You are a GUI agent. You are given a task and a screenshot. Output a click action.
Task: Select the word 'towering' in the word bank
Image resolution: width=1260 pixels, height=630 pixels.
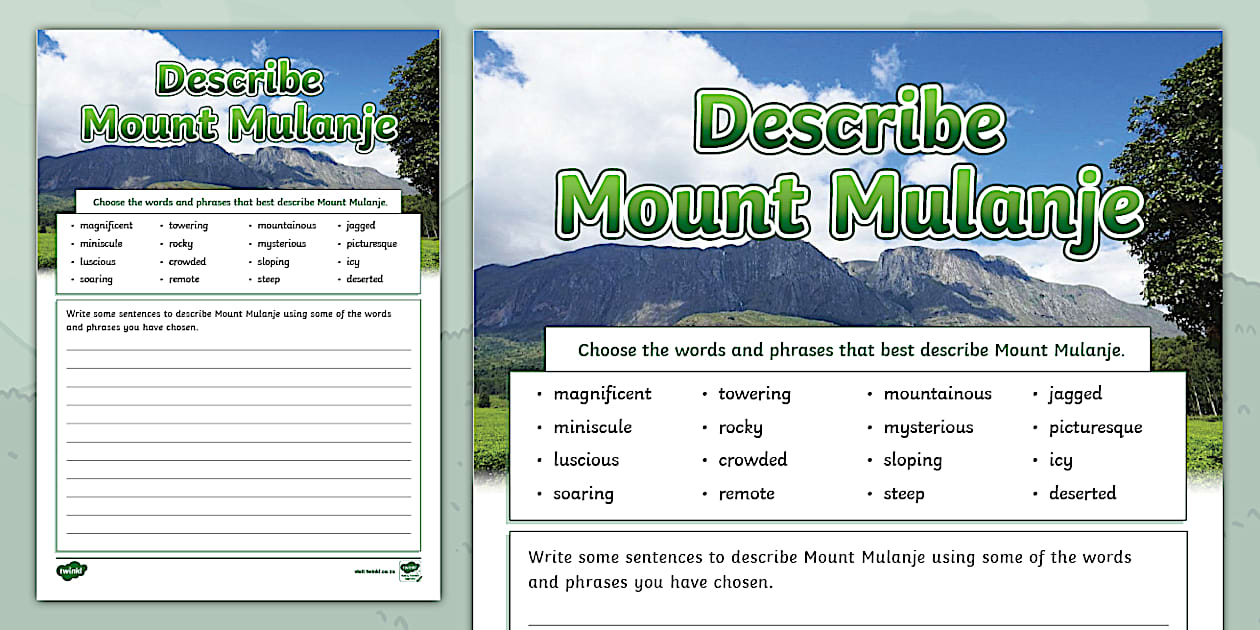click(x=754, y=393)
